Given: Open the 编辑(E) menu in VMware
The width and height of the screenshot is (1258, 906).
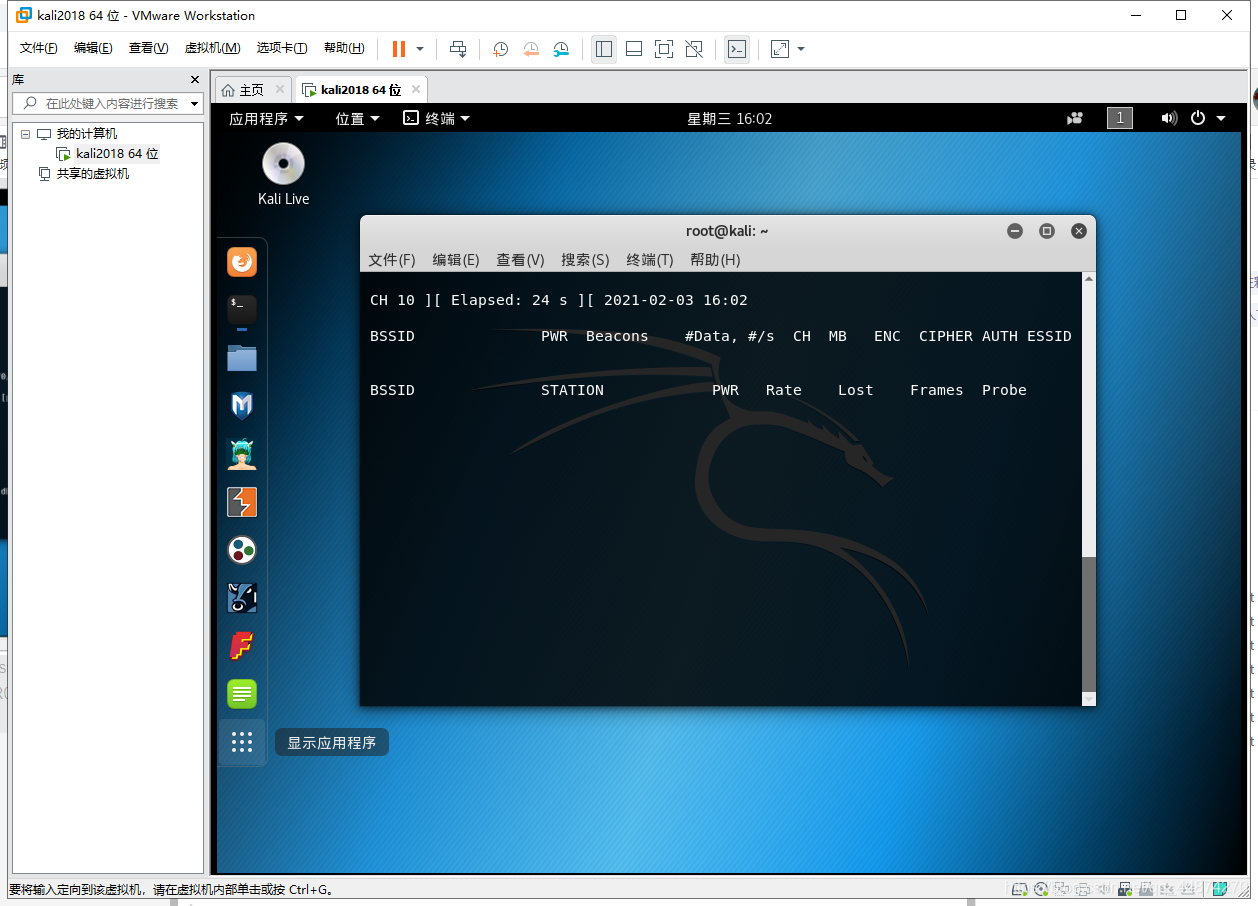Looking at the screenshot, I should pos(93,48).
